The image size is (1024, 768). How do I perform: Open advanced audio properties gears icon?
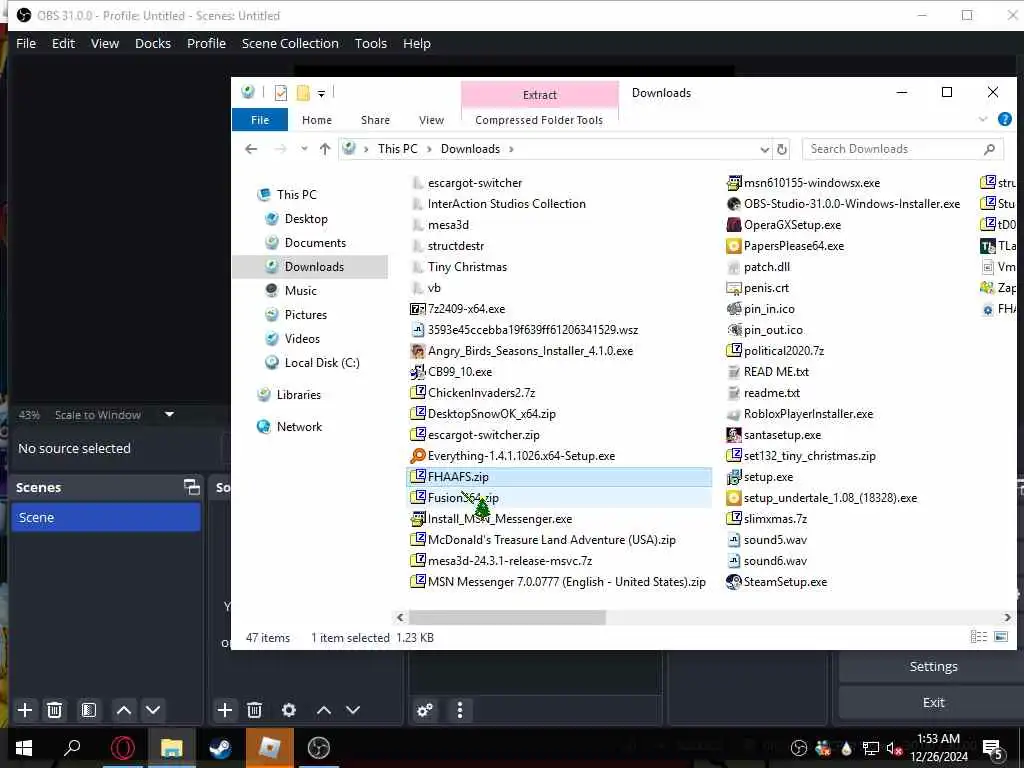point(425,710)
